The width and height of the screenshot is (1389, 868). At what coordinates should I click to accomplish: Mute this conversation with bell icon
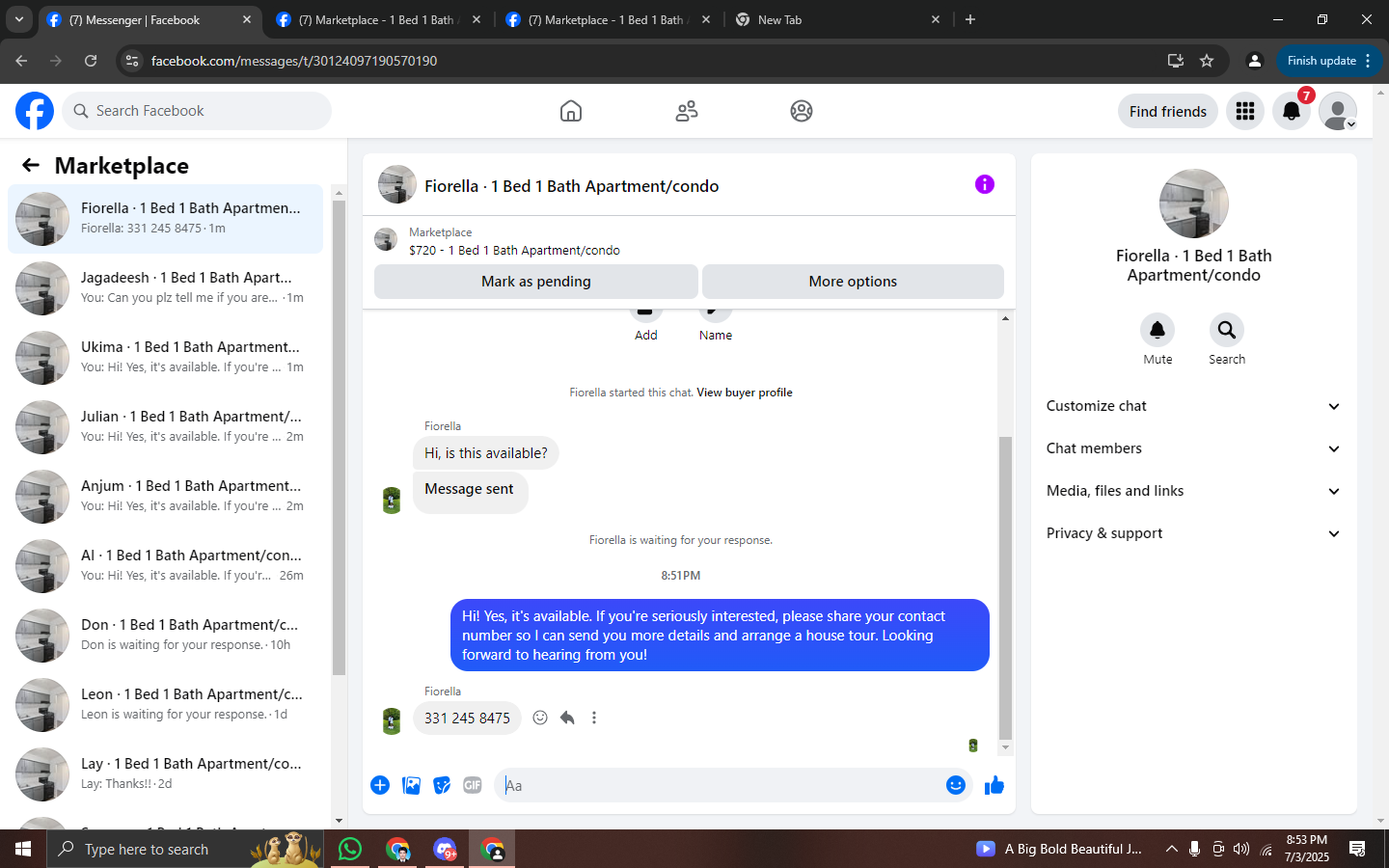[x=1157, y=330]
